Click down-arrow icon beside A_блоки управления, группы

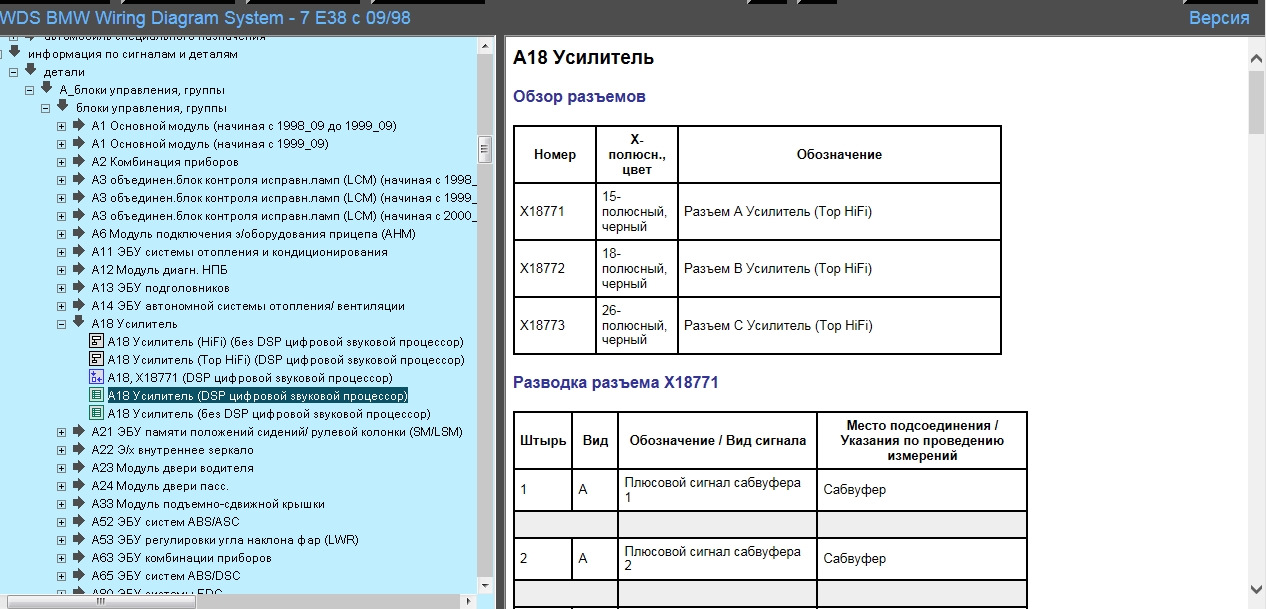tap(46, 89)
